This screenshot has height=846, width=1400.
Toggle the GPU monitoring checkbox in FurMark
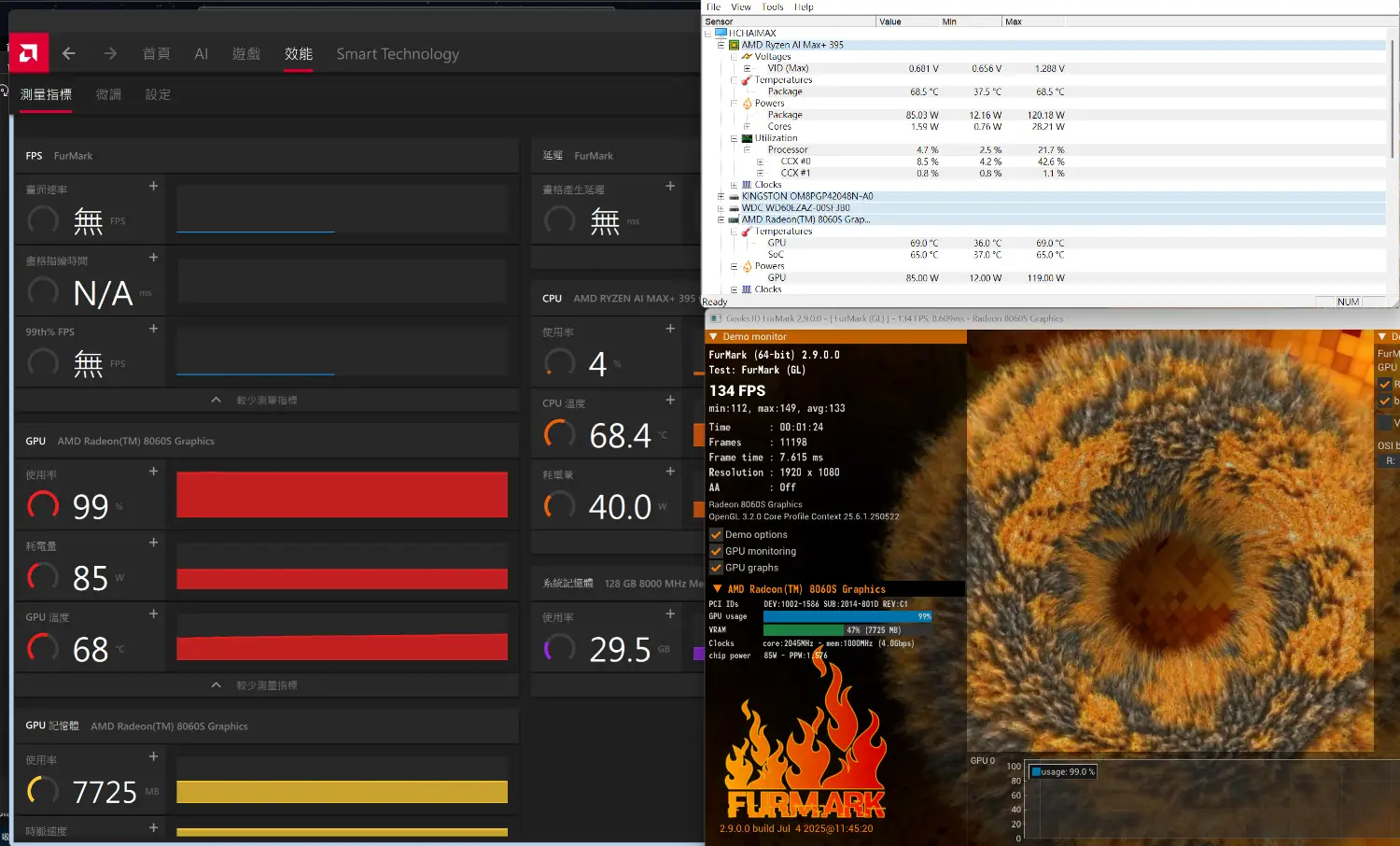click(x=716, y=551)
